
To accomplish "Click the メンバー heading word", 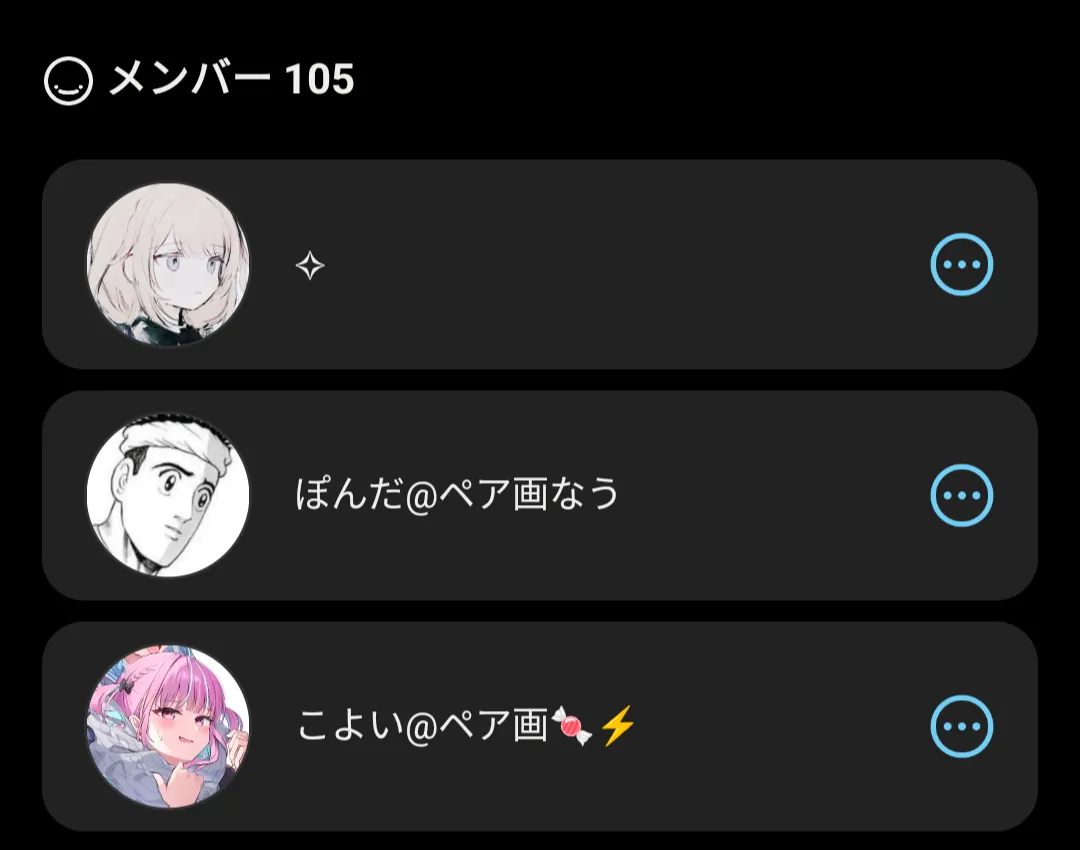I will [189, 78].
